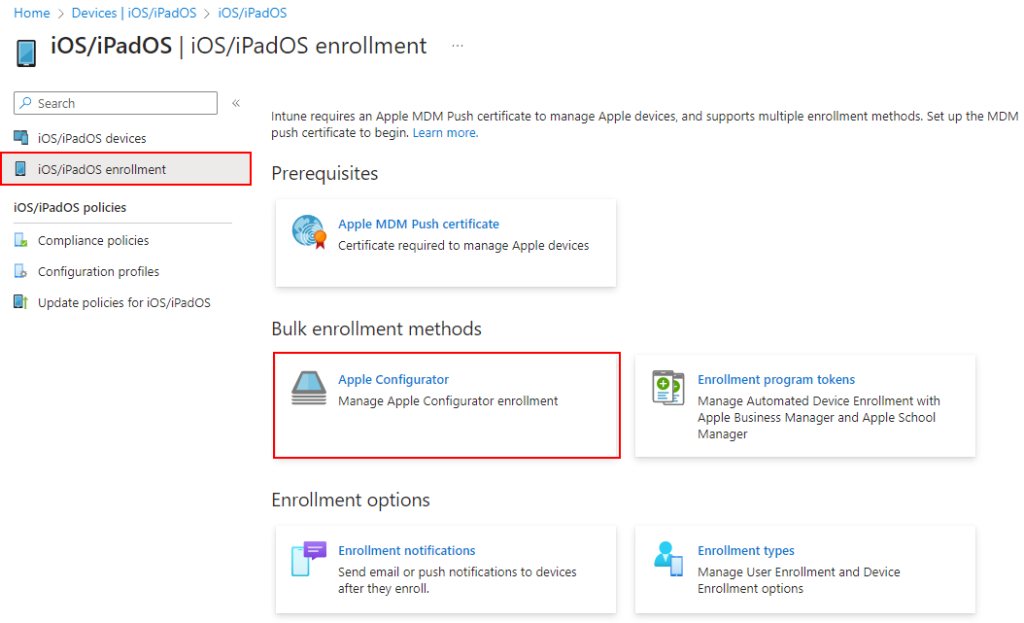
Task: Click the Prerequisites heading
Action: coord(325,173)
